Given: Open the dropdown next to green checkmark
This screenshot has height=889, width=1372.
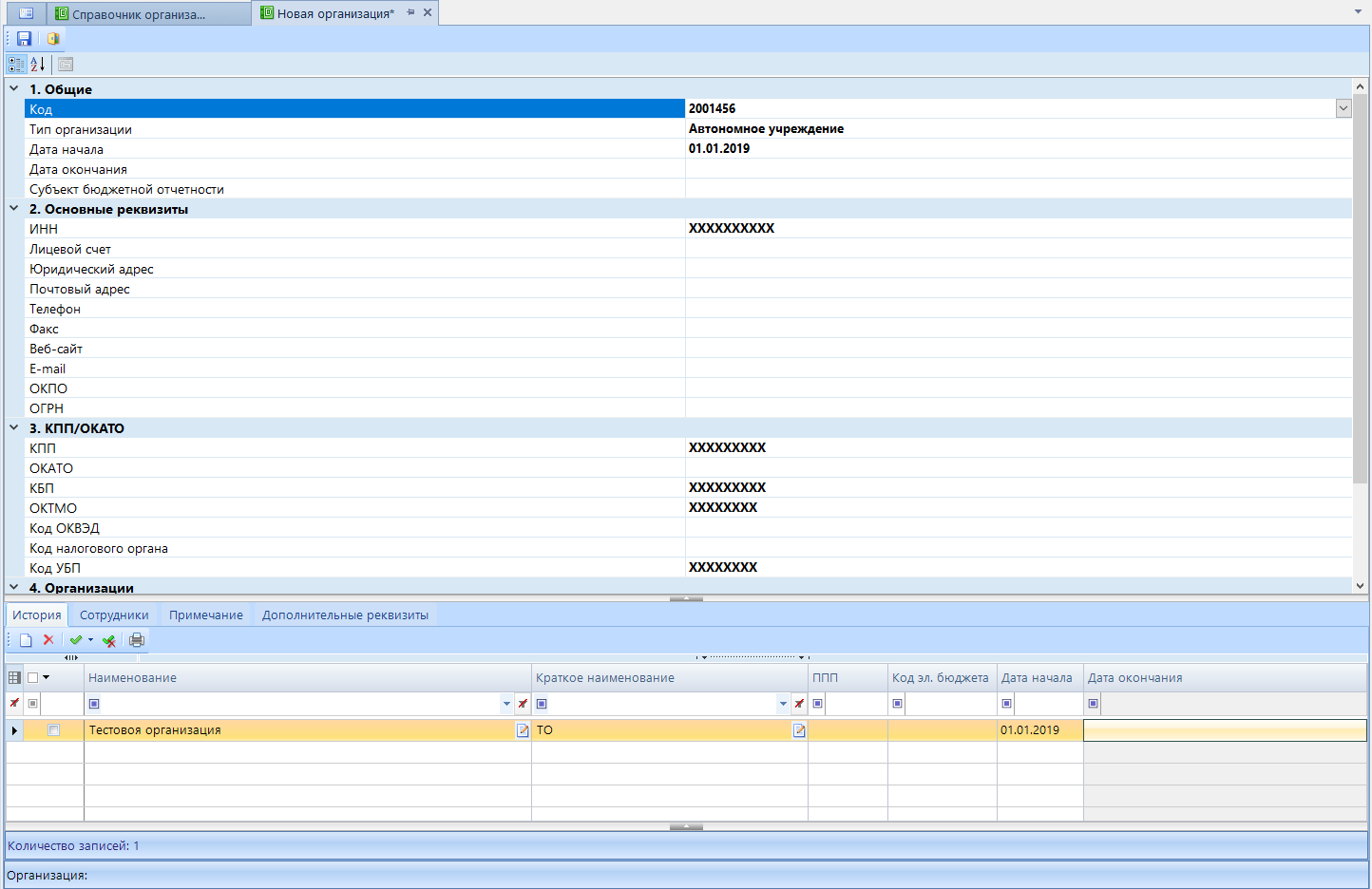Looking at the screenshot, I should pos(91,640).
